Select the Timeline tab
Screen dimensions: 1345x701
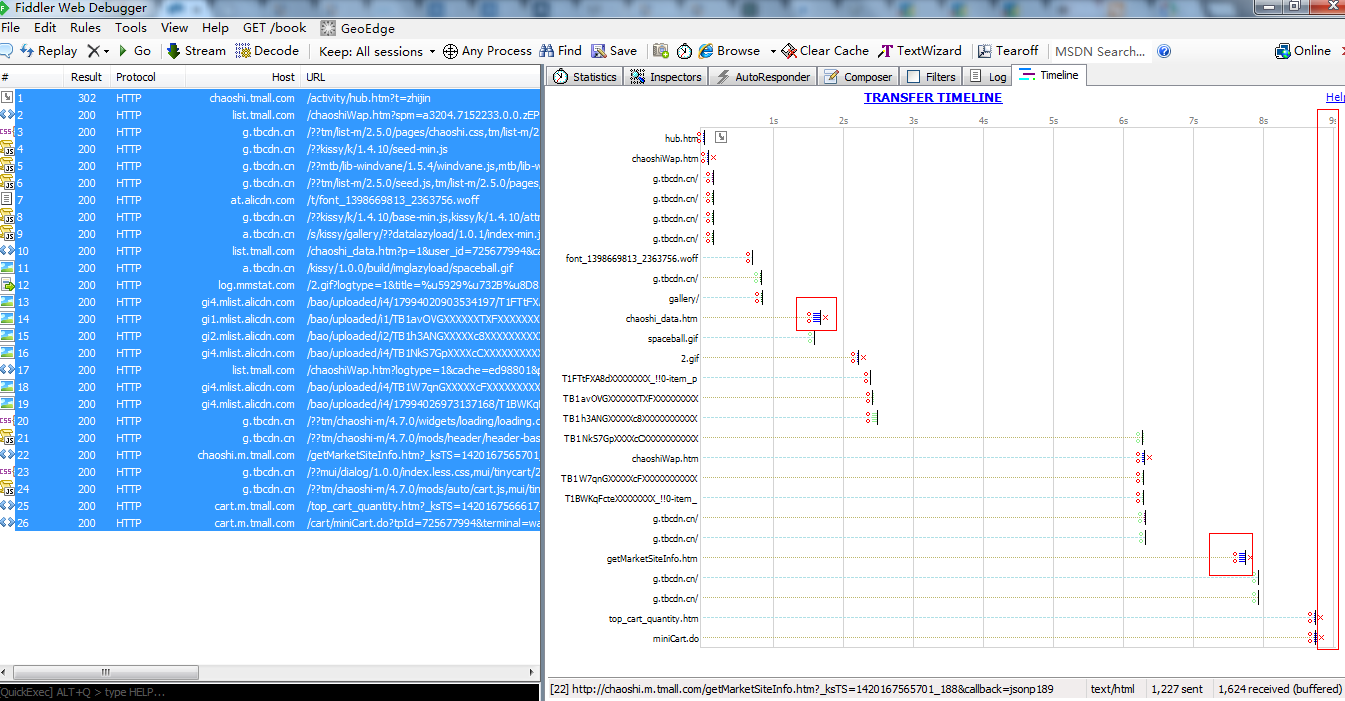1049,75
